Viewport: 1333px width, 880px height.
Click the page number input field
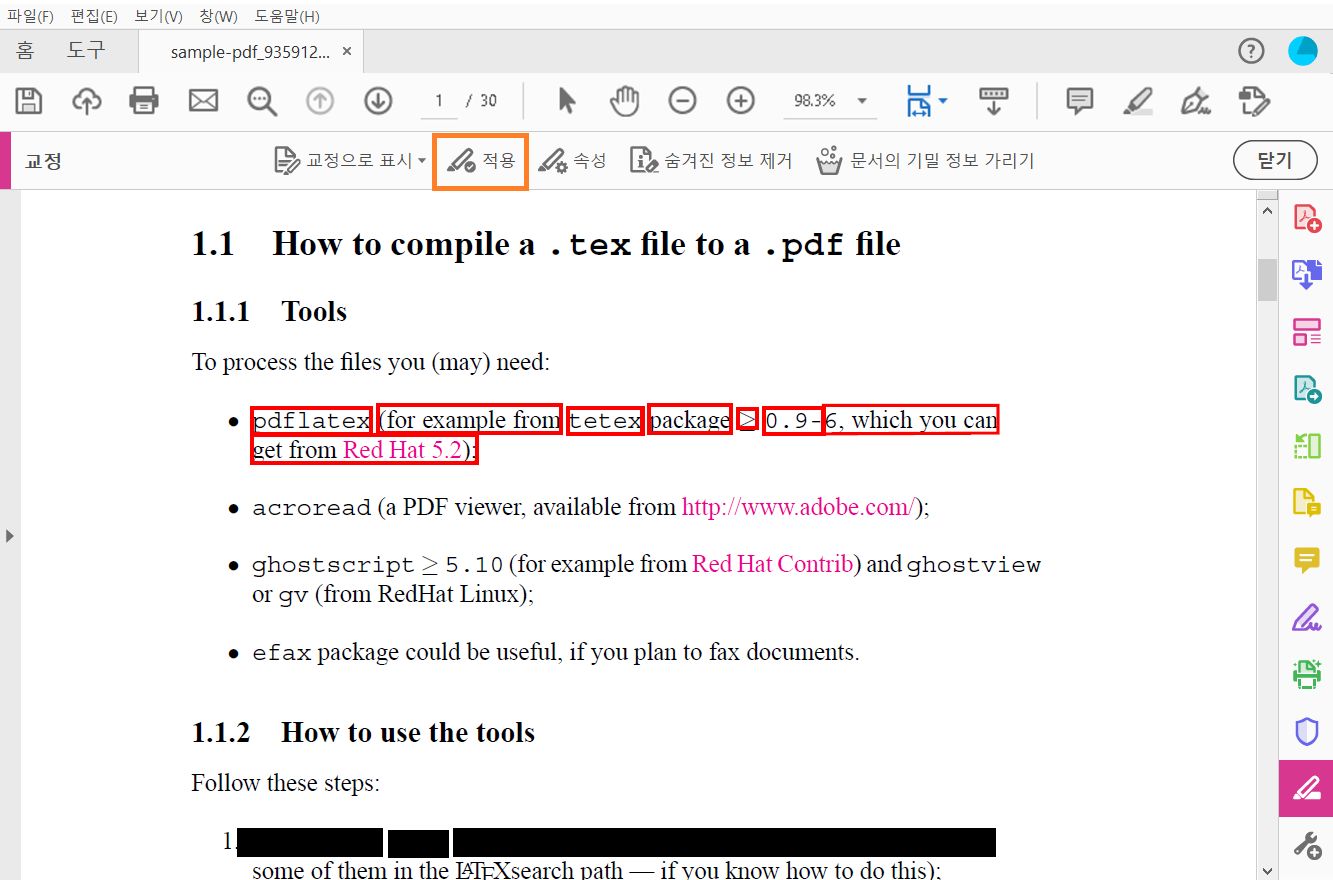[x=439, y=100]
